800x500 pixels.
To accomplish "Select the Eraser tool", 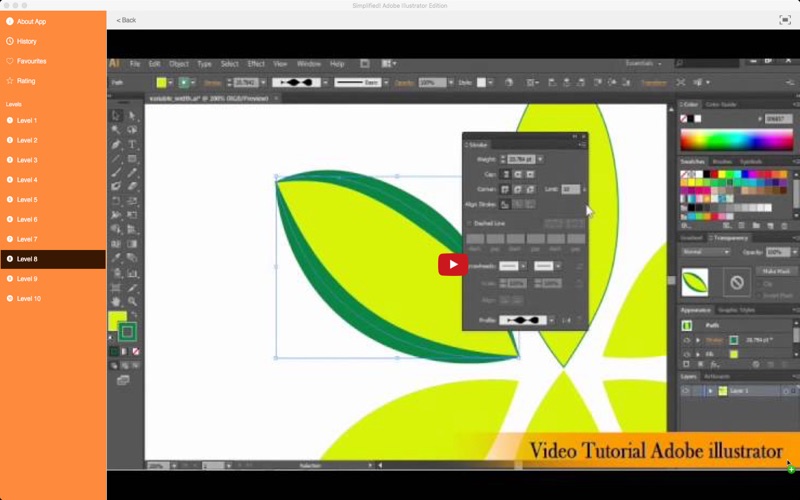I will pos(132,186).
